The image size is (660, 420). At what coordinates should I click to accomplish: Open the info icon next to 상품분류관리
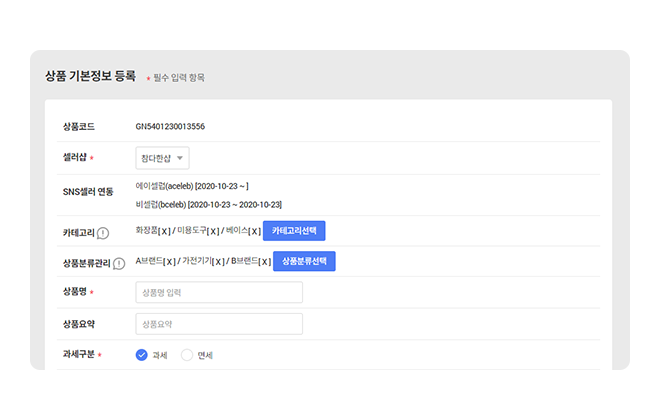(119, 263)
